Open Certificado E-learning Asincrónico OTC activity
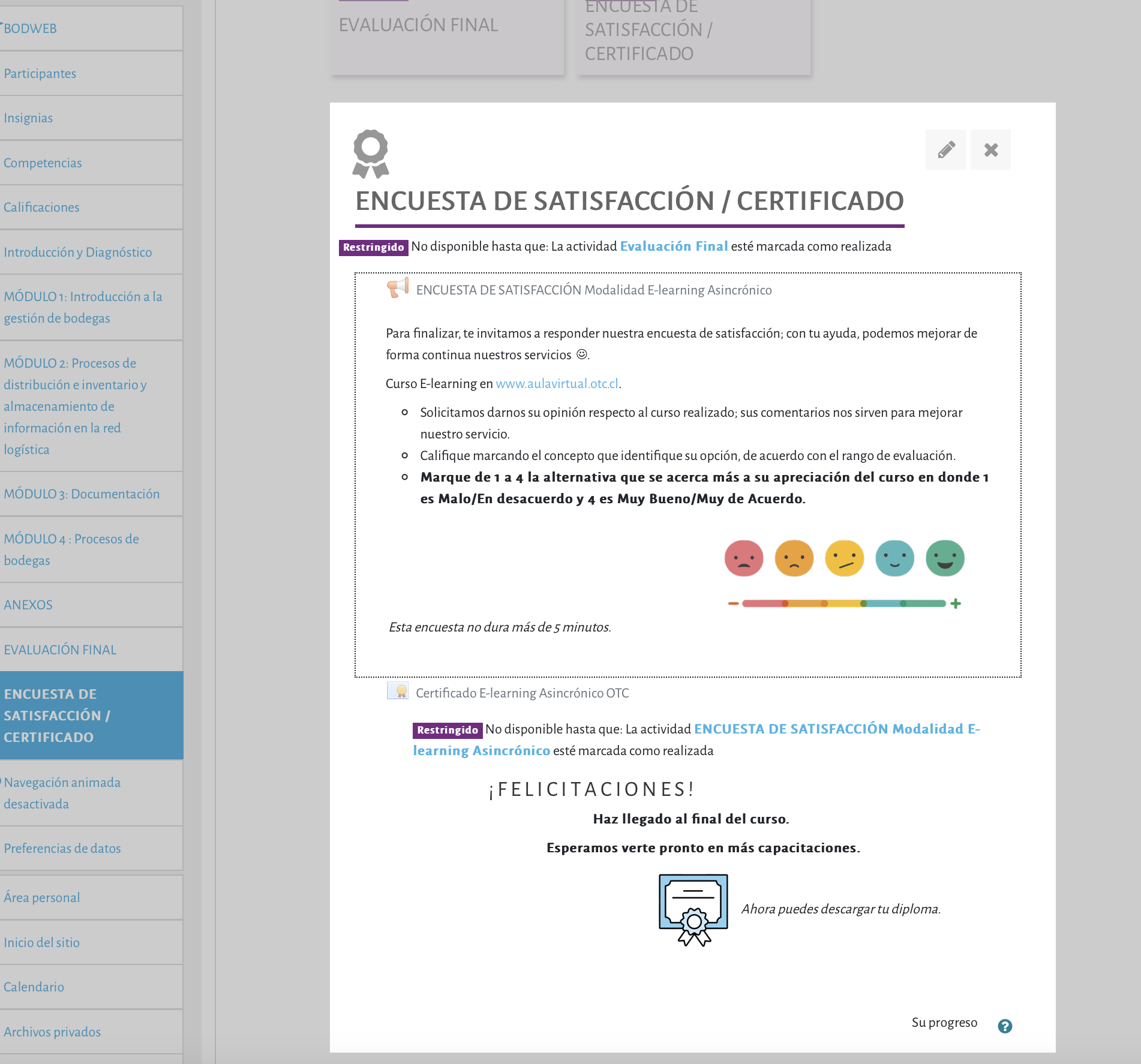Image resolution: width=1141 pixels, height=1064 pixels. point(523,693)
